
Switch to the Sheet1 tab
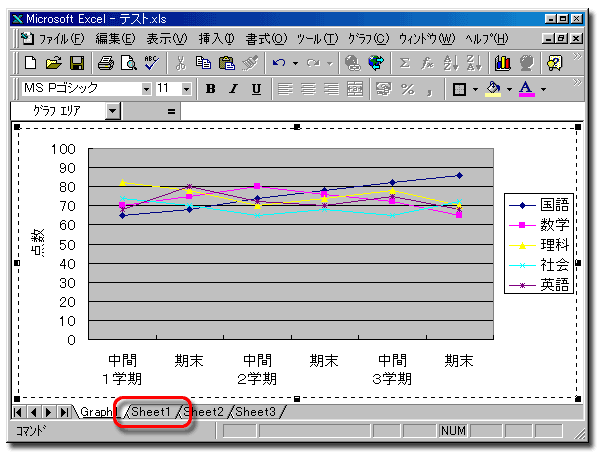point(150,412)
